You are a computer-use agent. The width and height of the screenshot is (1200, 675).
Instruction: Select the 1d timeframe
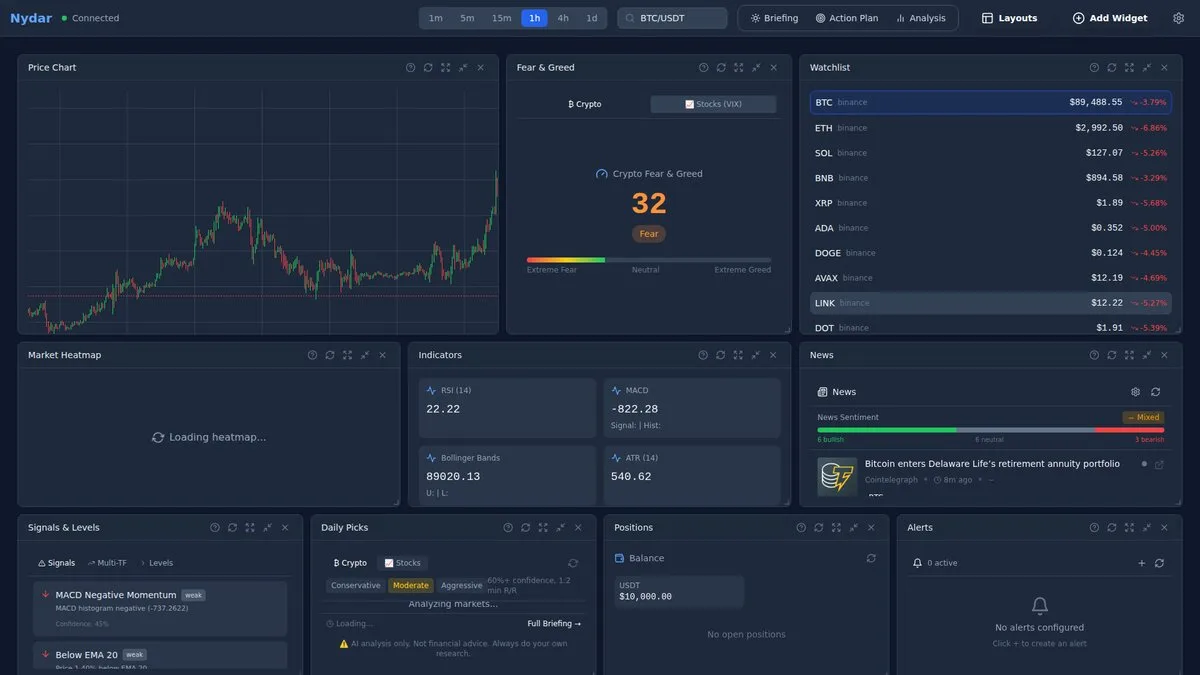click(x=592, y=18)
